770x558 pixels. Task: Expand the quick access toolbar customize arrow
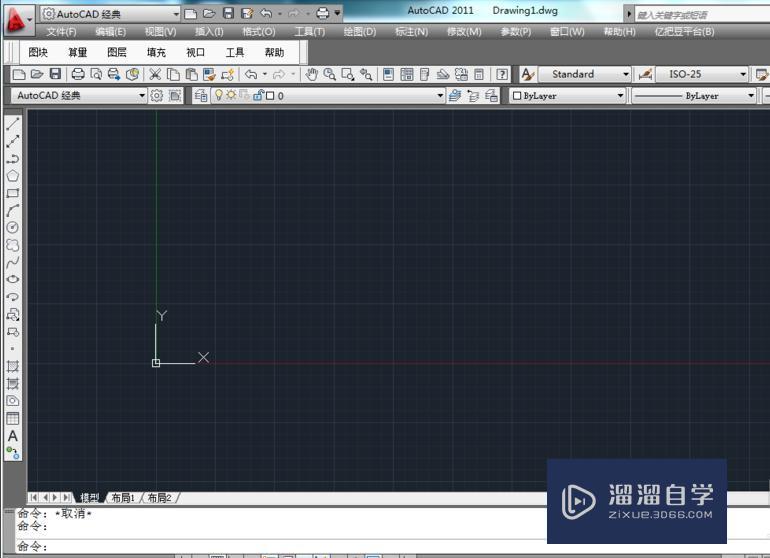point(337,13)
